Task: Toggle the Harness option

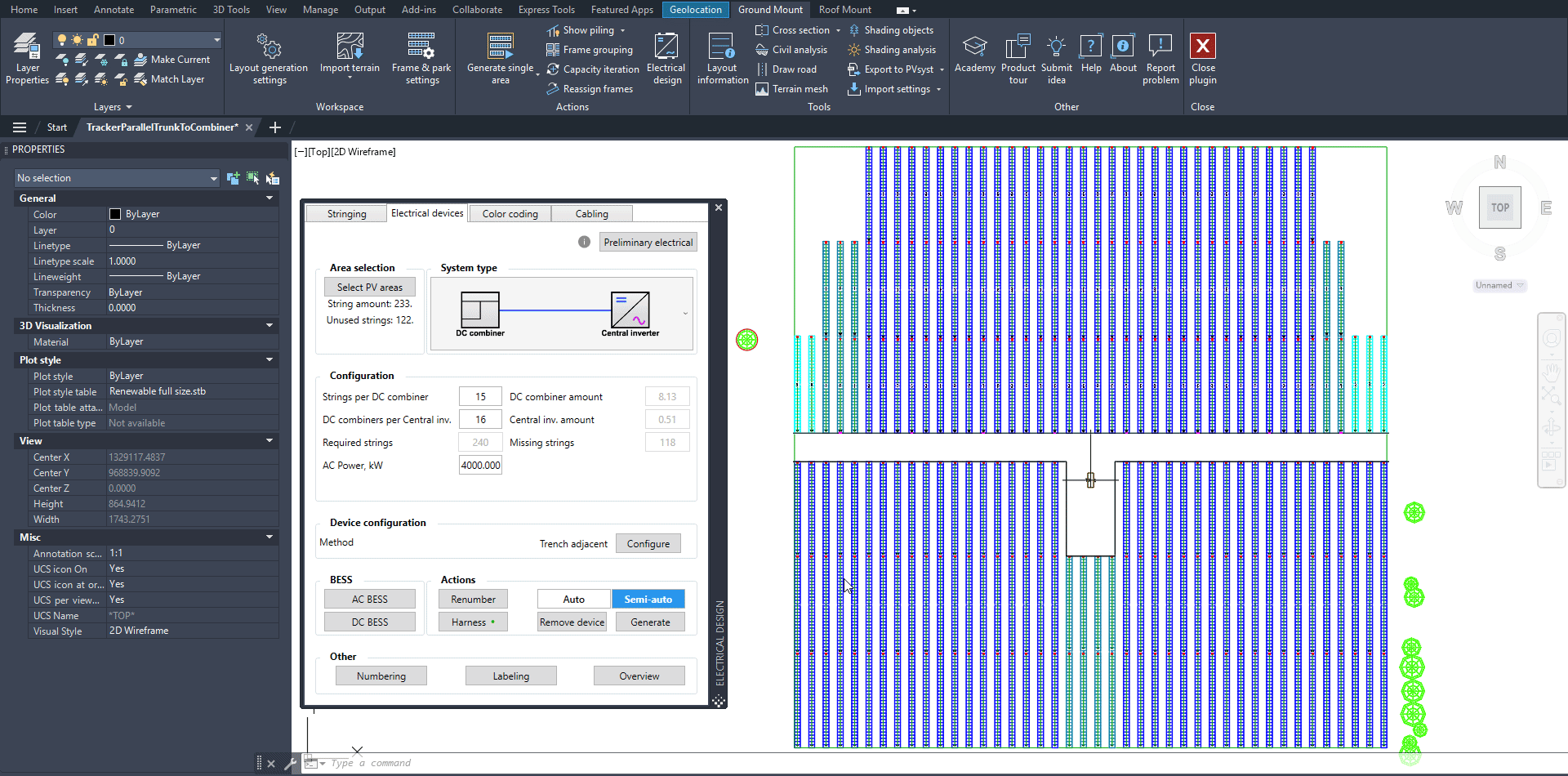Action: [x=473, y=622]
